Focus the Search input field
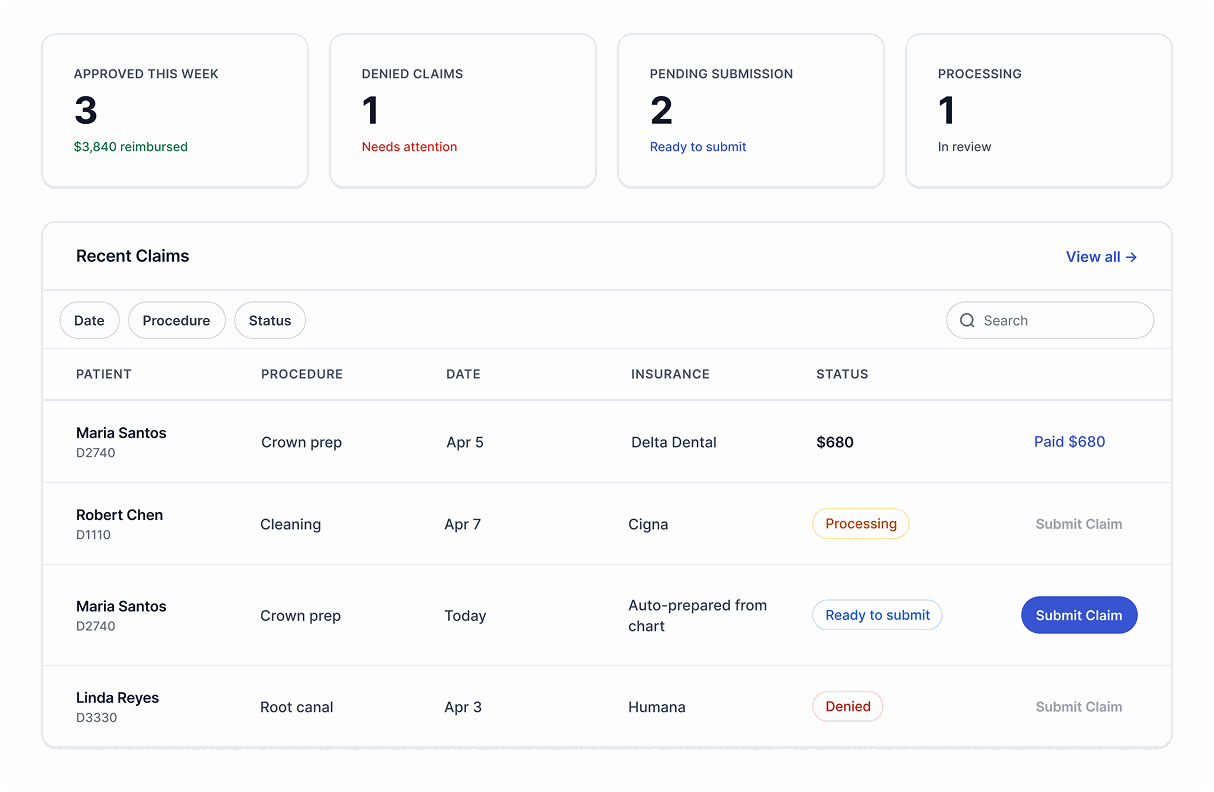The height and width of the screenshot is (792, 1214). click(x=1050, y=321)
